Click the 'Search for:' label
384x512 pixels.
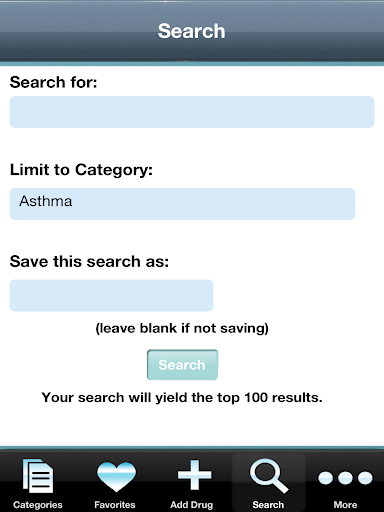(53, 82)
